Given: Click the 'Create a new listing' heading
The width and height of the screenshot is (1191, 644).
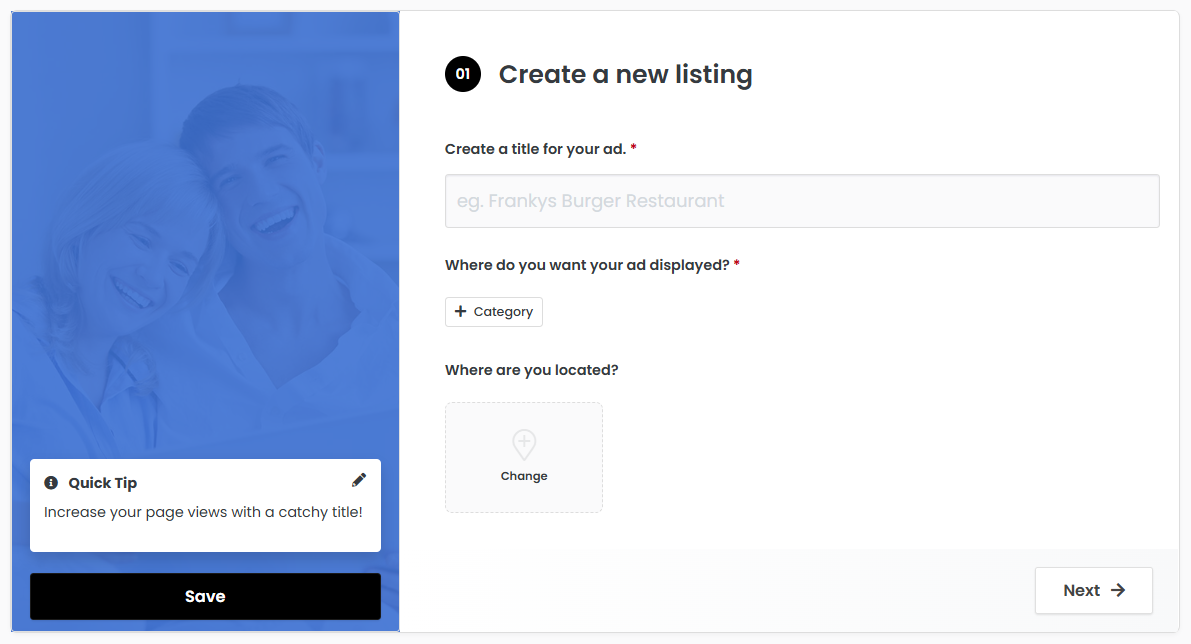Looking at the screenshot, I should pos(625,74).
